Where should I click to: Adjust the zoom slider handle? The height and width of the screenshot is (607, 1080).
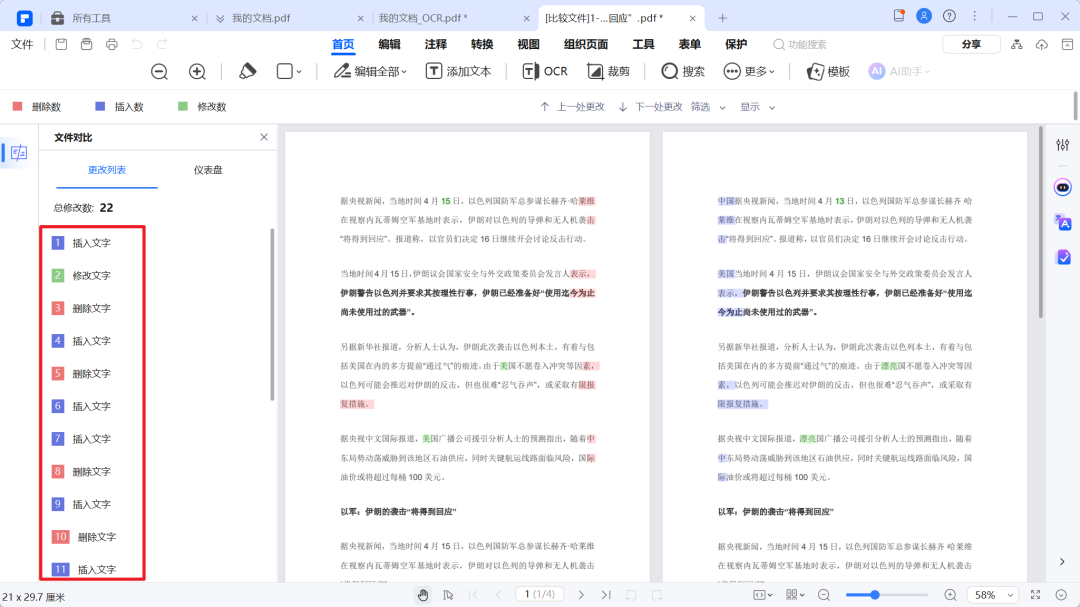click(875, 595)
